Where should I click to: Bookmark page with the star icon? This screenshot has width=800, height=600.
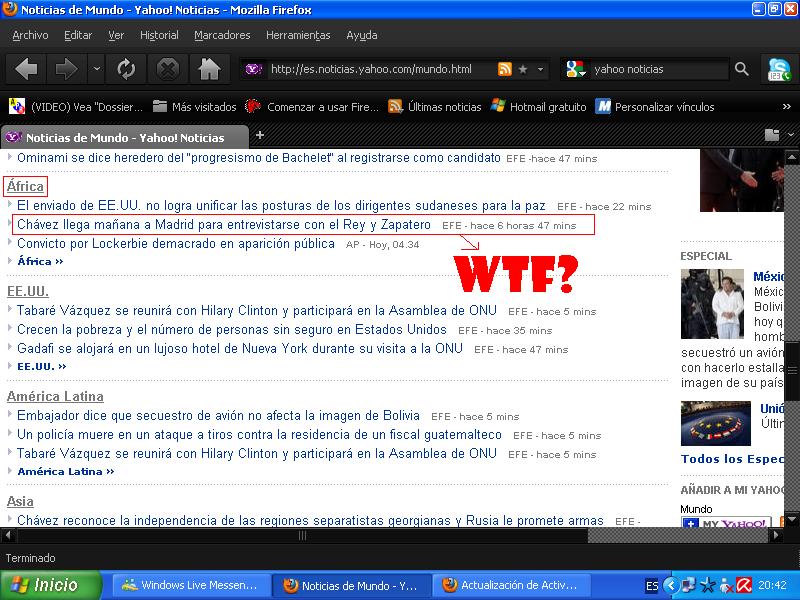point(523,69)
